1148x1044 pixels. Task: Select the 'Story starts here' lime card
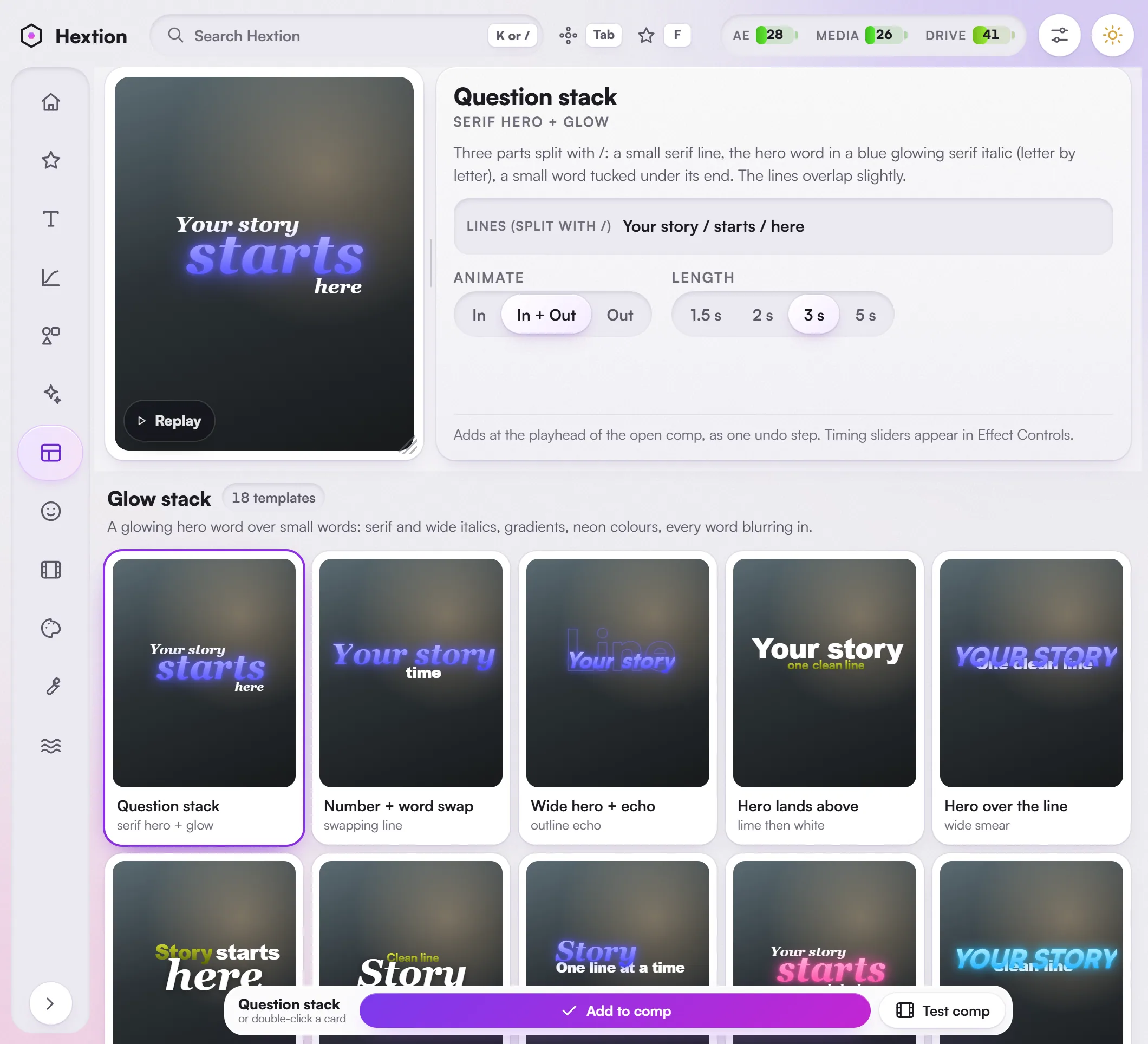click(204, 923)
